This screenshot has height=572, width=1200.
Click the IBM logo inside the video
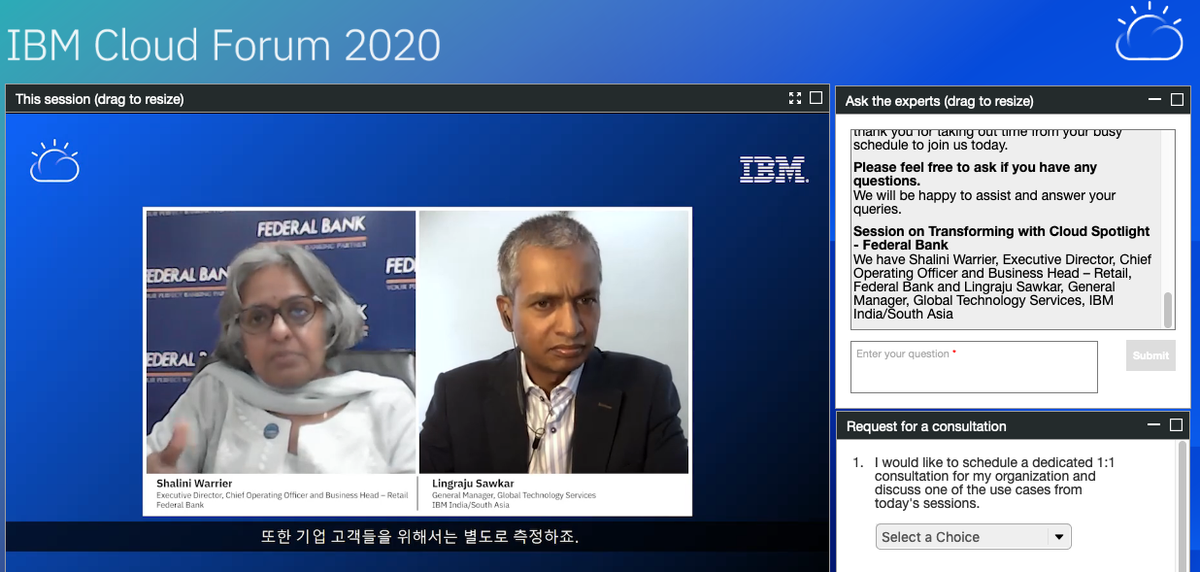click(774, 169)
